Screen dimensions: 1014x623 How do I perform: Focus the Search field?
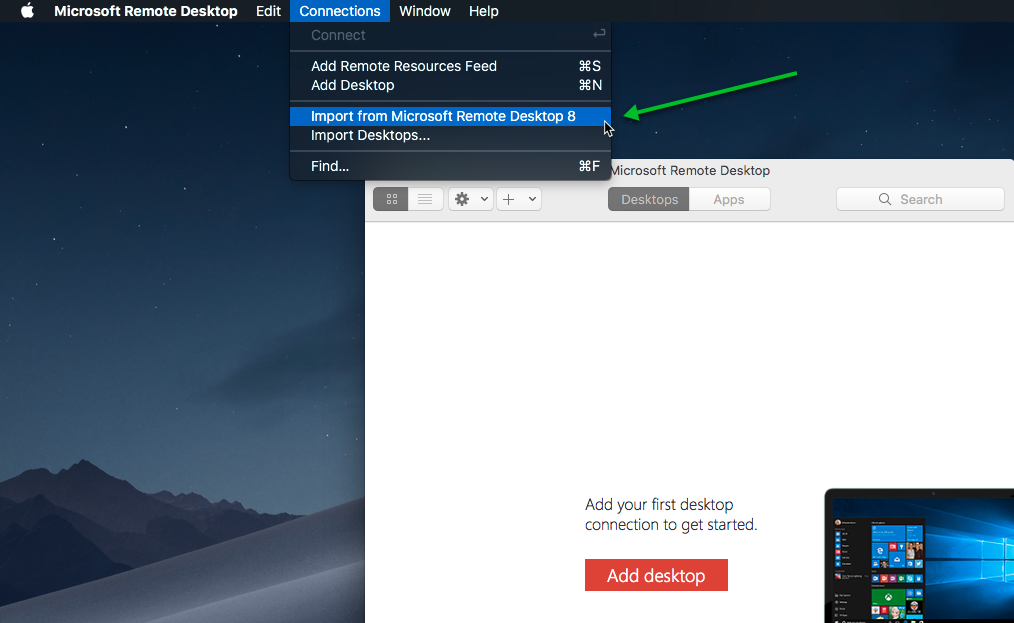[920, 199]
